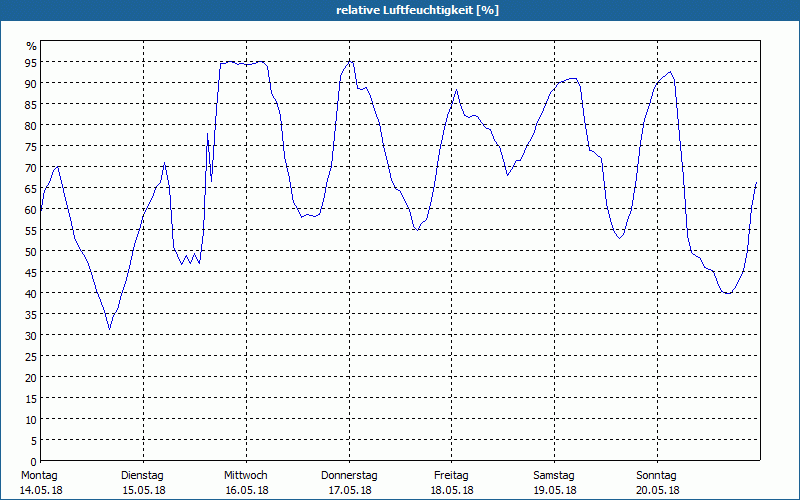
Task: Select the 20 value on the y-axis
Action: [x=31, y=378]
